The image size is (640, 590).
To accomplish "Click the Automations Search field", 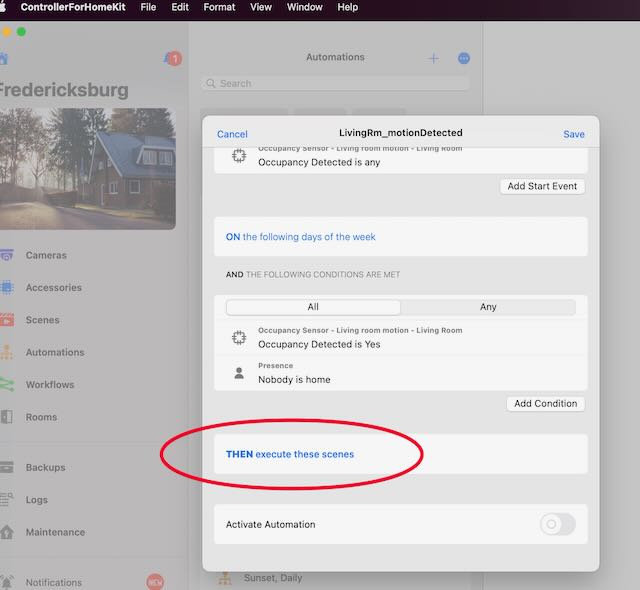I will coord(335,83).
